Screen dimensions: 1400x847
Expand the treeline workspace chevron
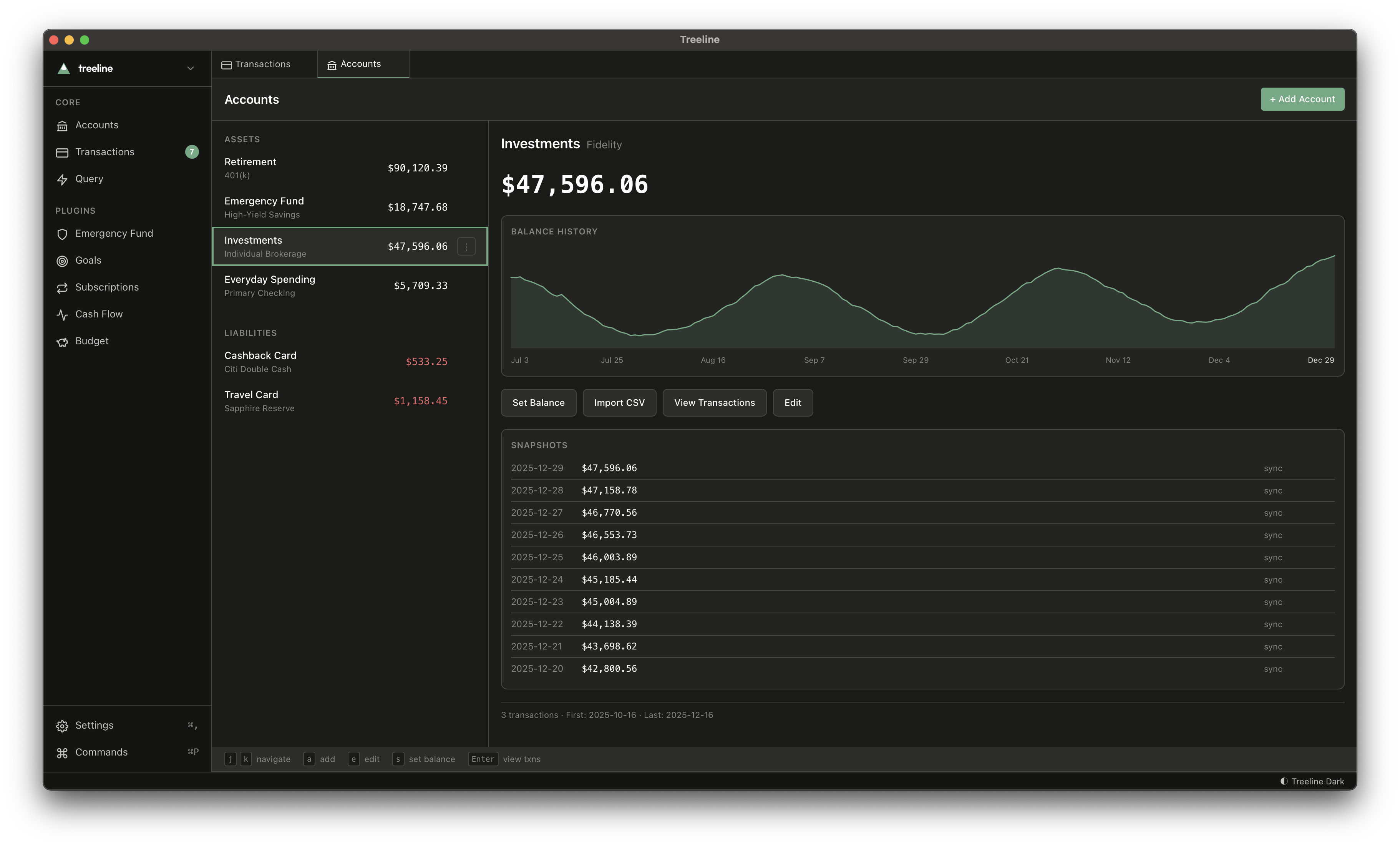[190, 68]
